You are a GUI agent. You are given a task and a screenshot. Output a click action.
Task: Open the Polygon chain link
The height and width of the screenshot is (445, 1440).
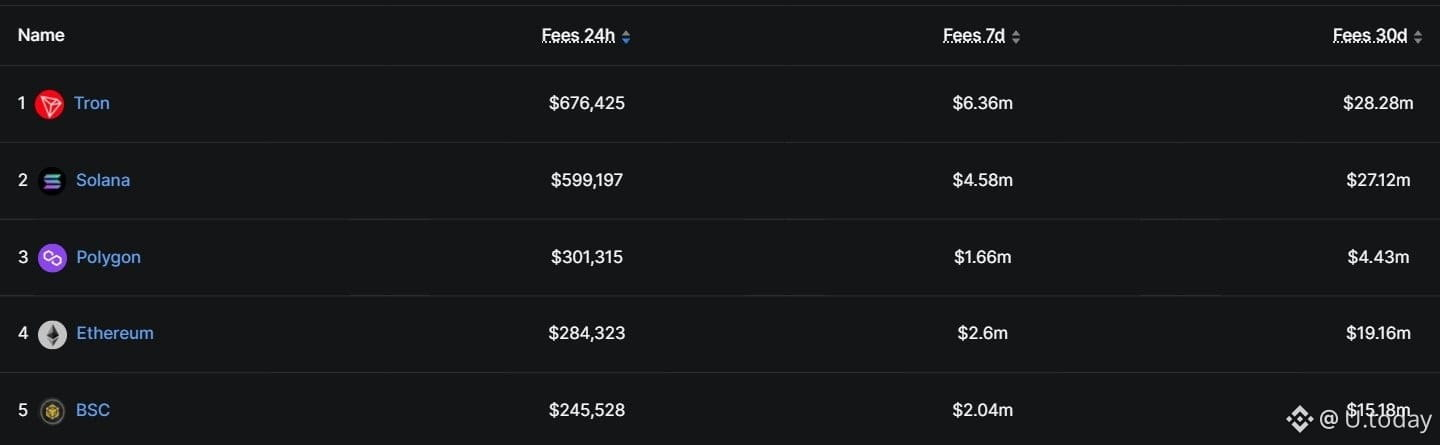click(x=108, y=257)
